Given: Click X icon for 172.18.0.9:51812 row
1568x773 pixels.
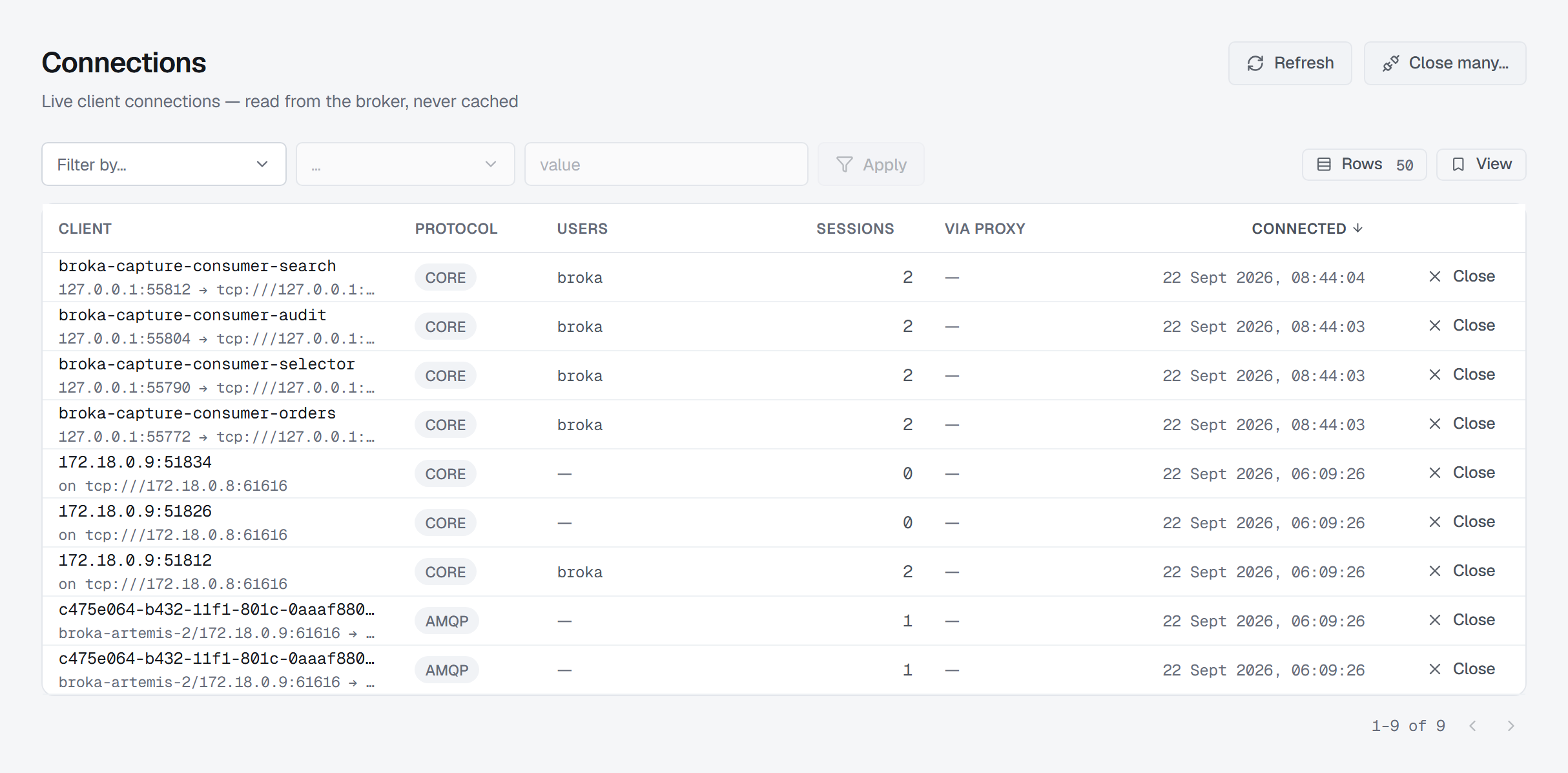Looking at the screenshot, I should pos(1435,571).
